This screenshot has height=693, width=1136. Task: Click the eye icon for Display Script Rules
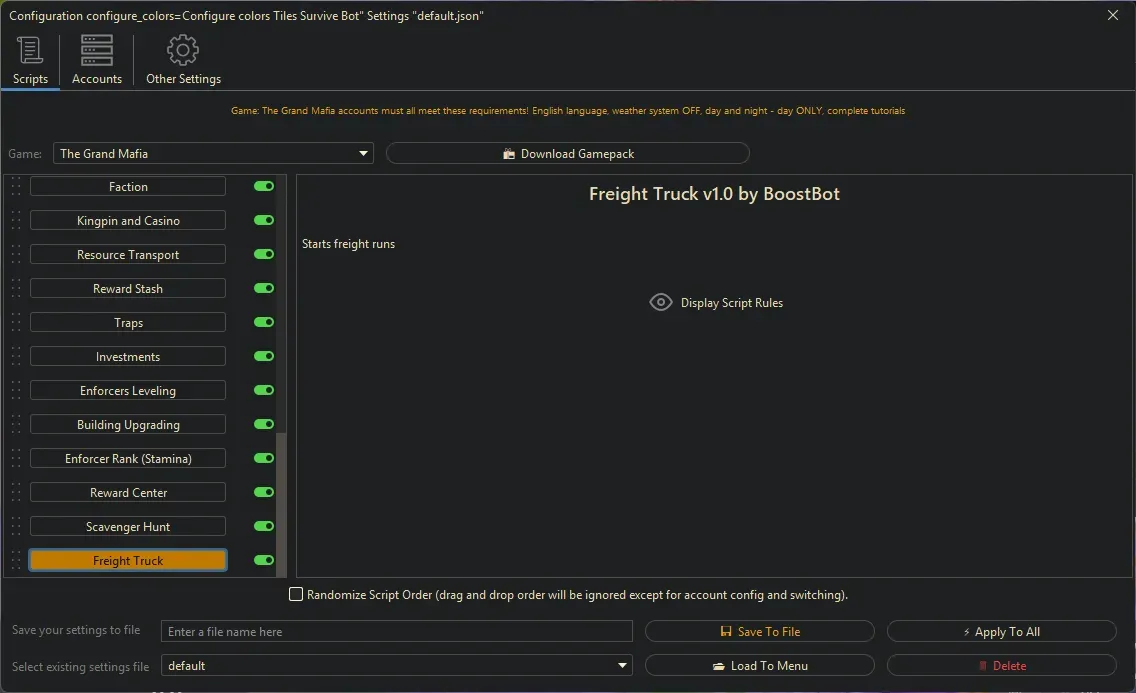(x=661, y=303)
